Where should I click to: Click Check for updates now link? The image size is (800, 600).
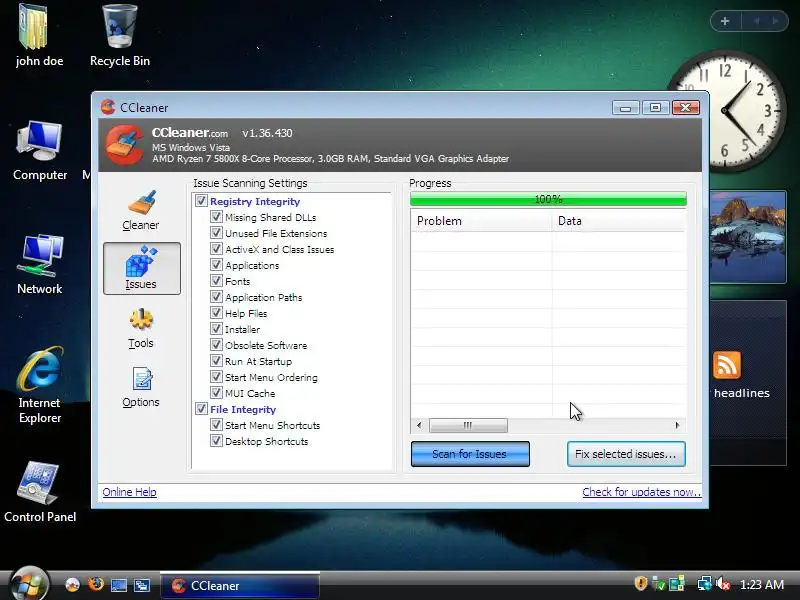click(x=642, y=492)
